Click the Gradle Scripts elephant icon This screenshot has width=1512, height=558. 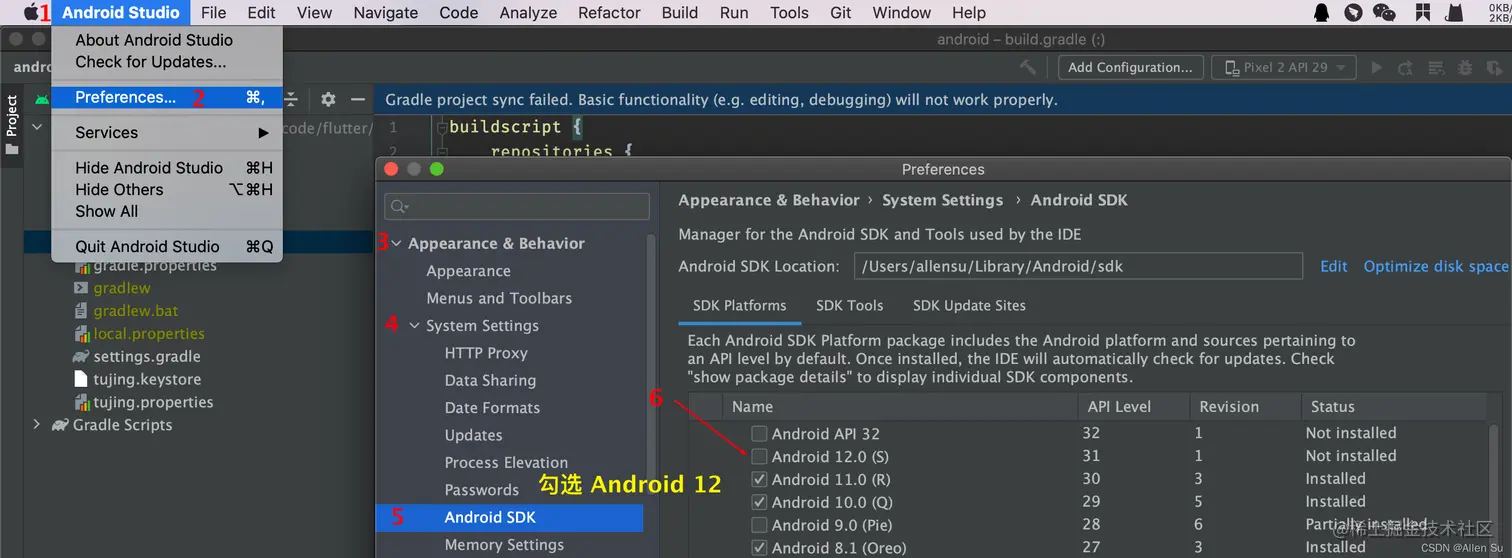point(60,425)
